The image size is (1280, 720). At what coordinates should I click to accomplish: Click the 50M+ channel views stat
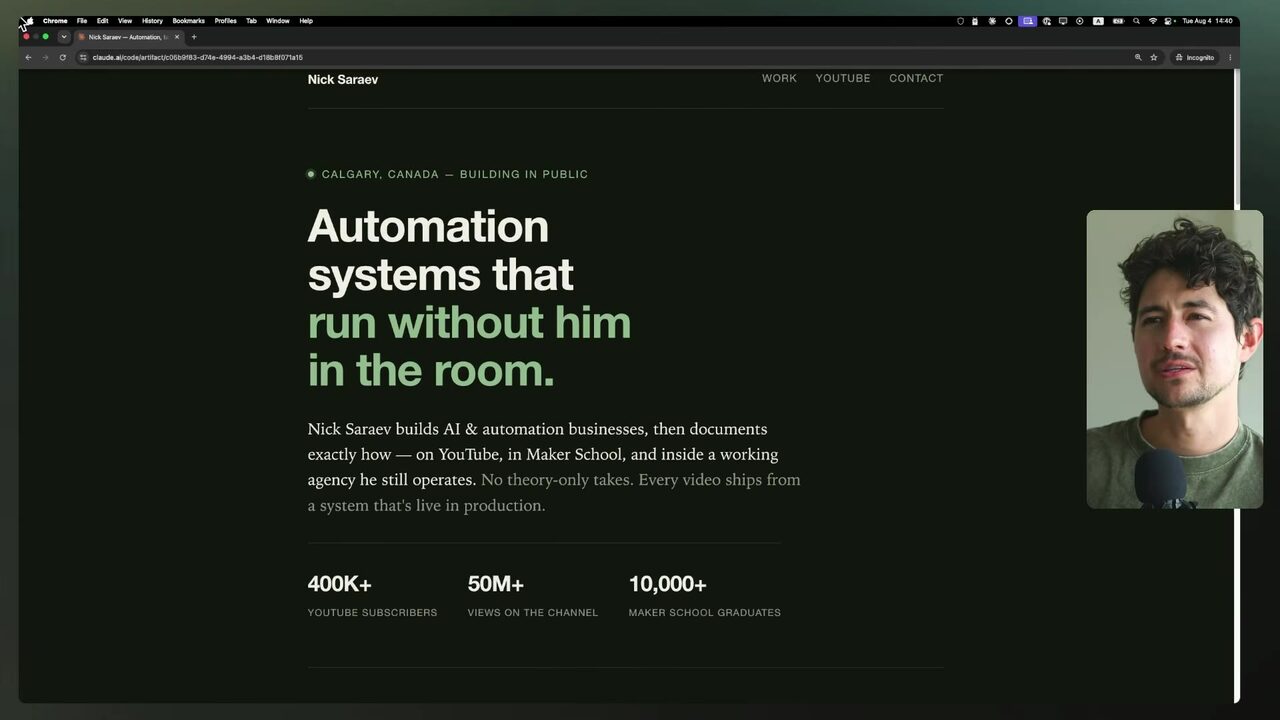click(532, 595)
